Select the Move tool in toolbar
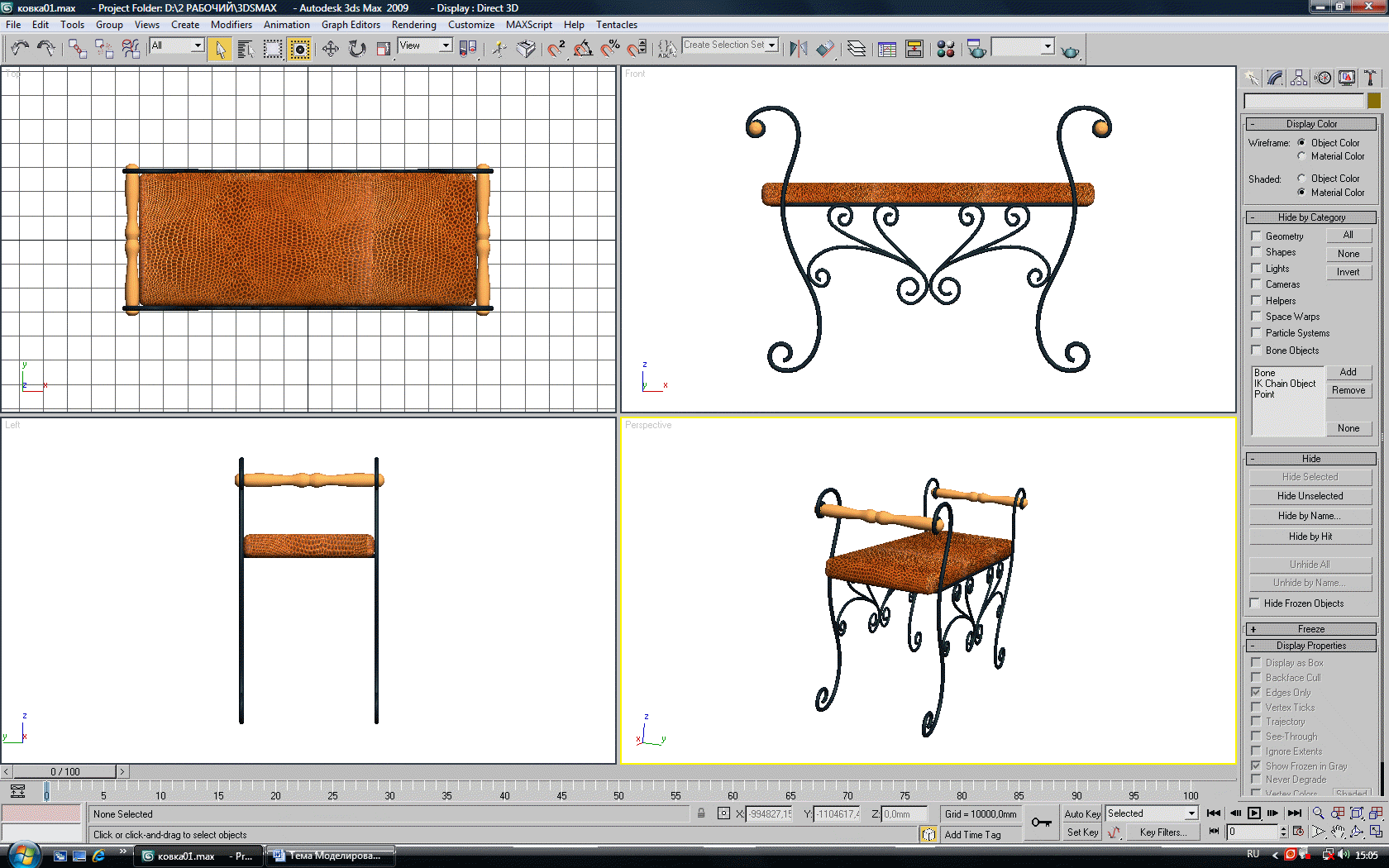The height and width of the screenshot is (868, 1389). point(330,50)
